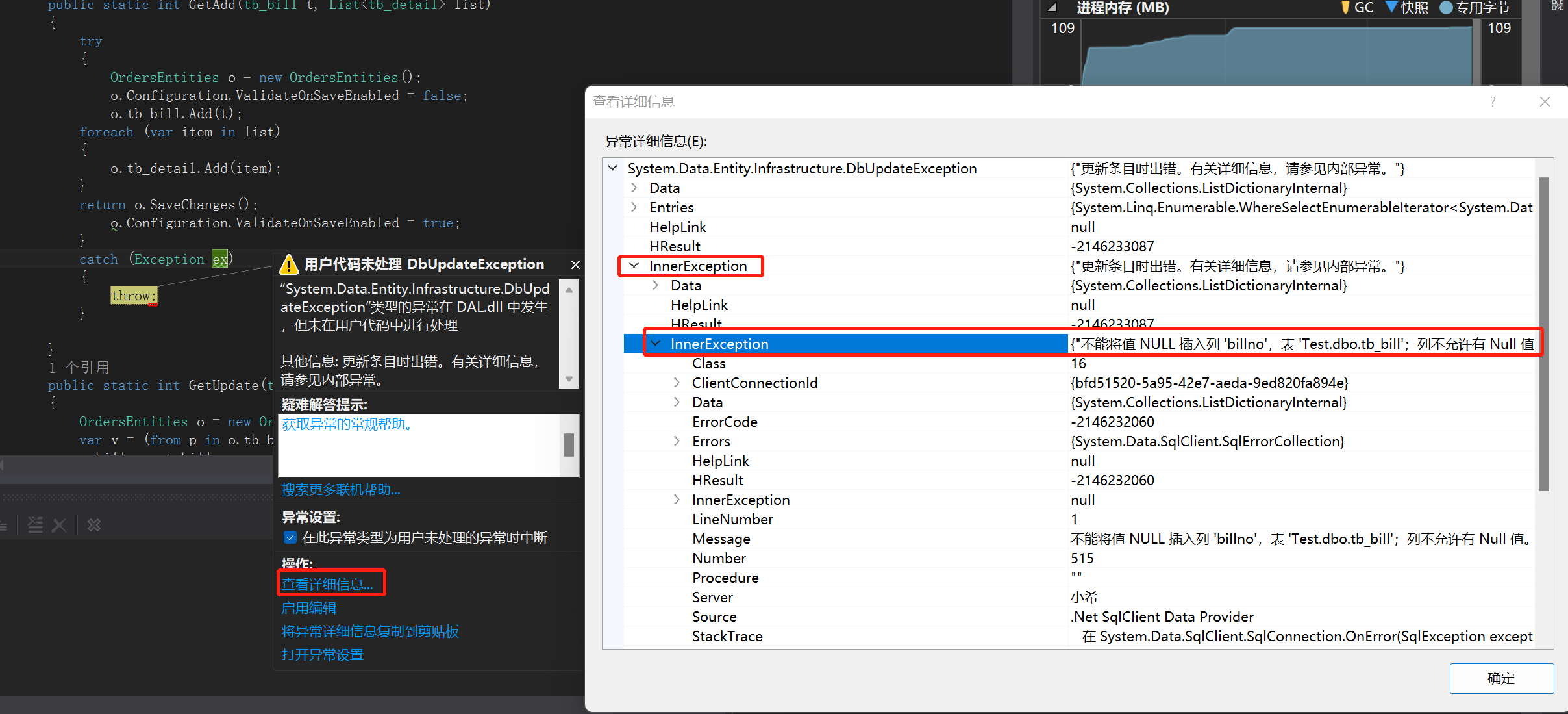
Task: Collapse the highlighted inner InnerException node
Action: tap(656, 344)
